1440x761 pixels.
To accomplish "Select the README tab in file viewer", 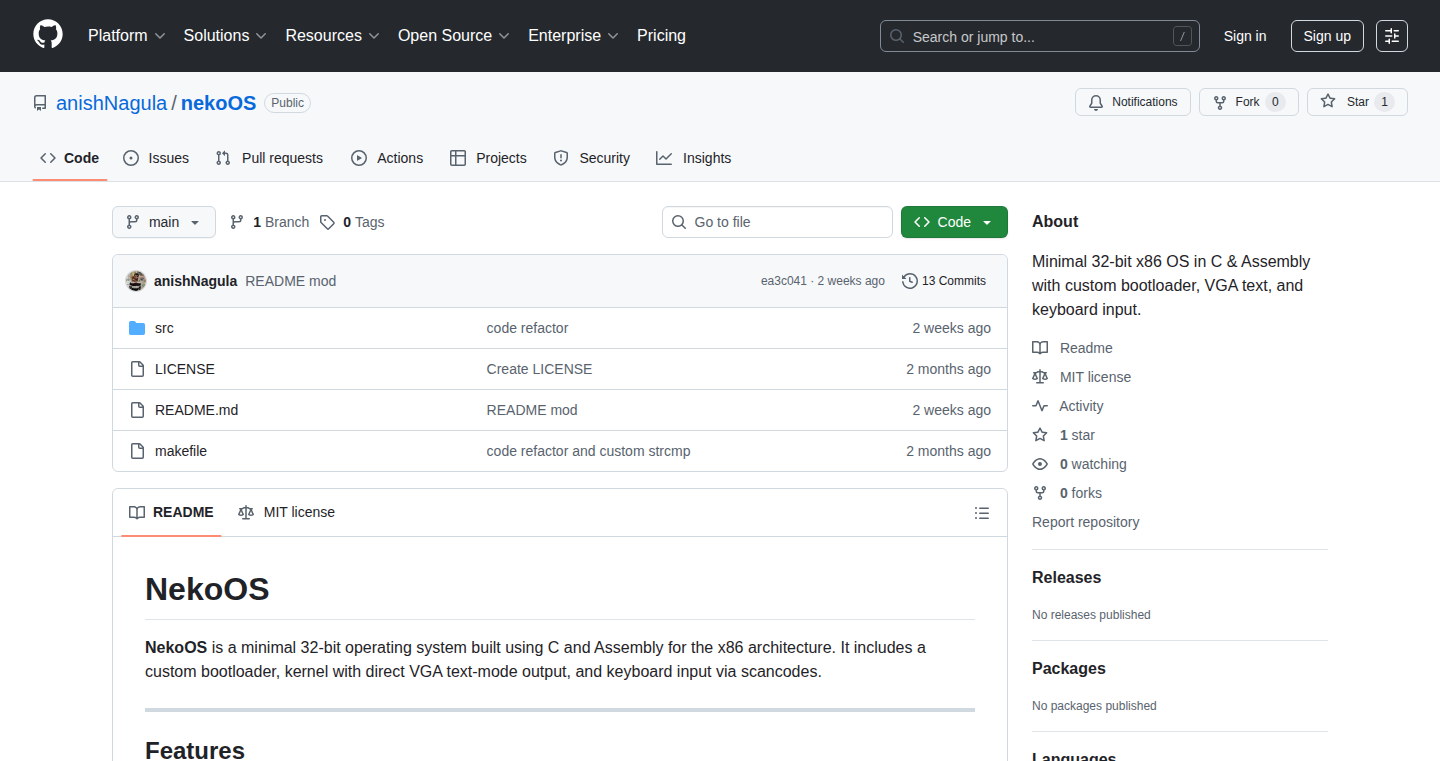I will [171, 512].
